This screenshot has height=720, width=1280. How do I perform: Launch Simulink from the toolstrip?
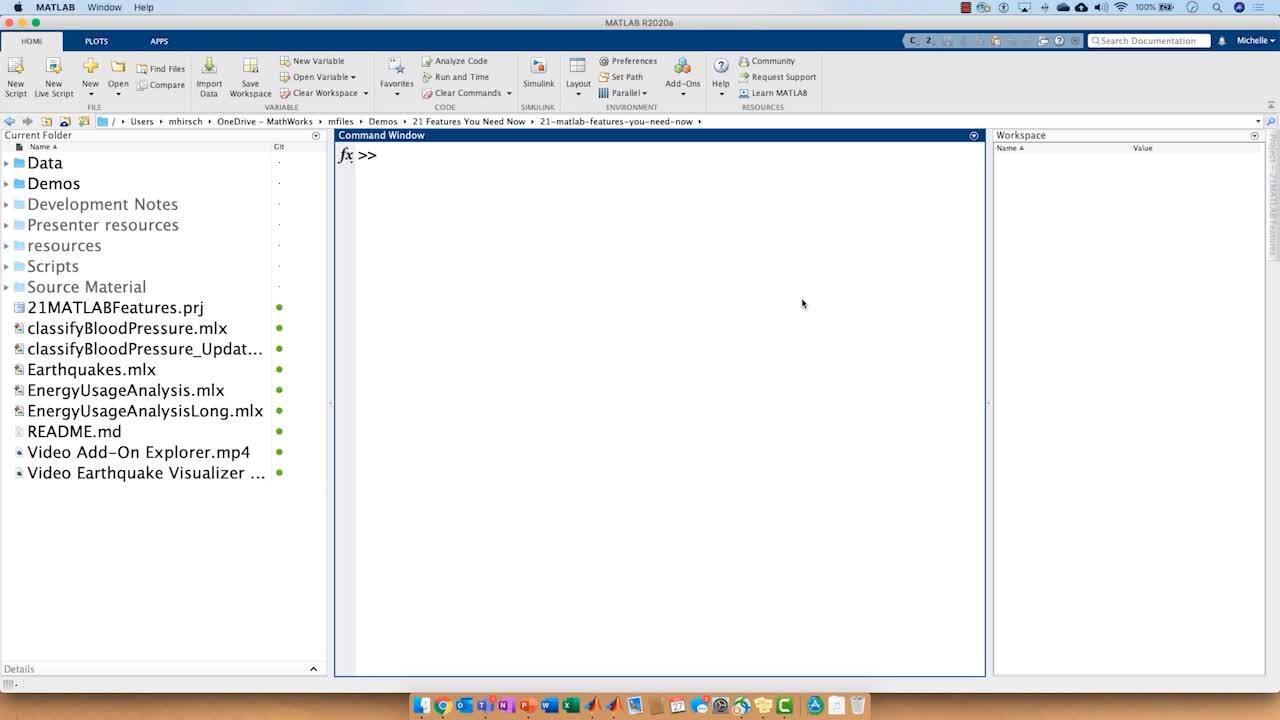click(x=538, y=70)
